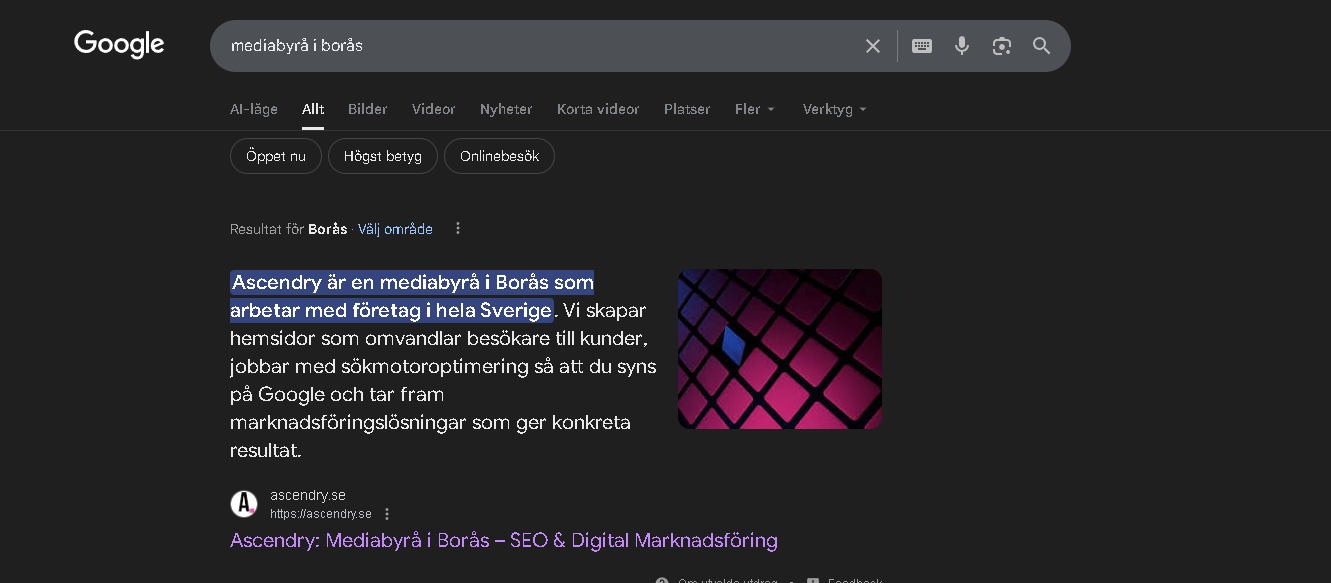Viewport: 1331px width, 583px height.
Task: Expand the Verktyg dropdown
Action: coord(835,109)
